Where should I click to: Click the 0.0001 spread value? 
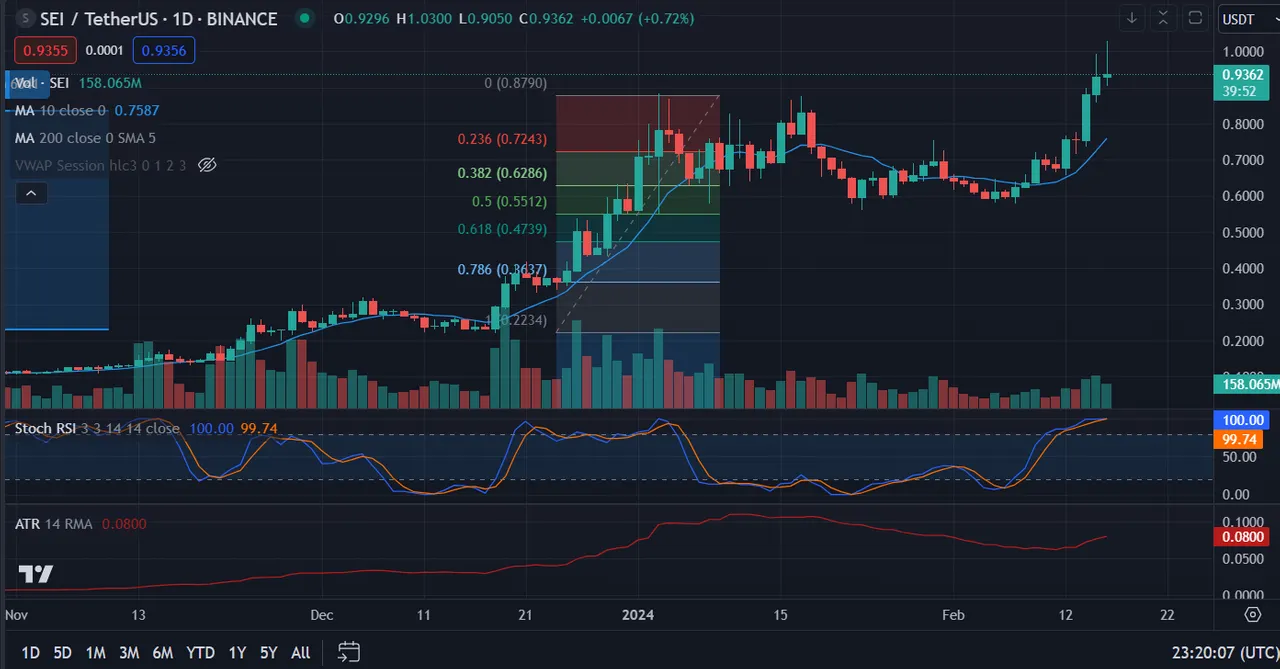pos(104,50)
